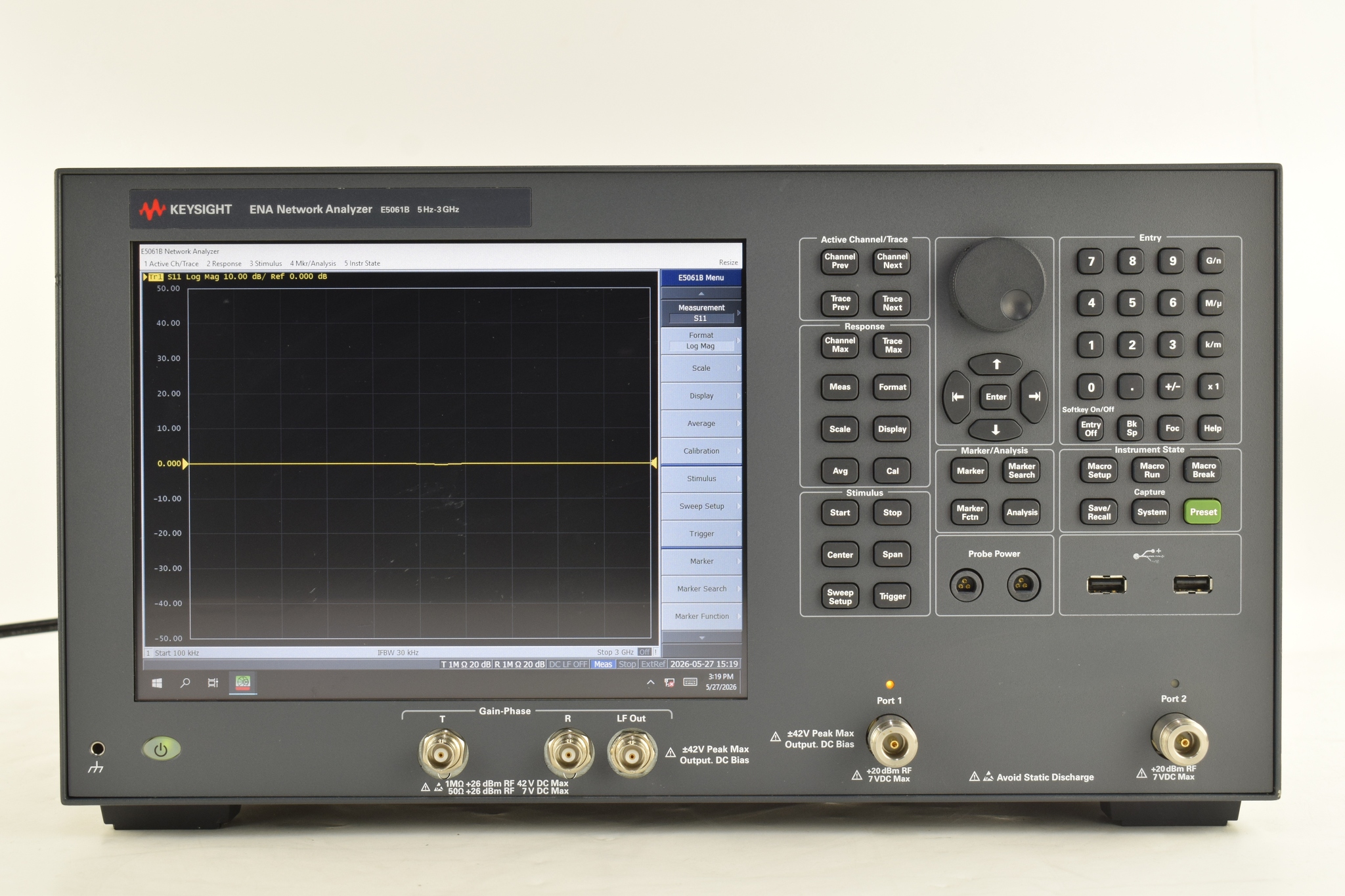Tap the number 5 key

pyautogui.click(x=1132, y=303)
